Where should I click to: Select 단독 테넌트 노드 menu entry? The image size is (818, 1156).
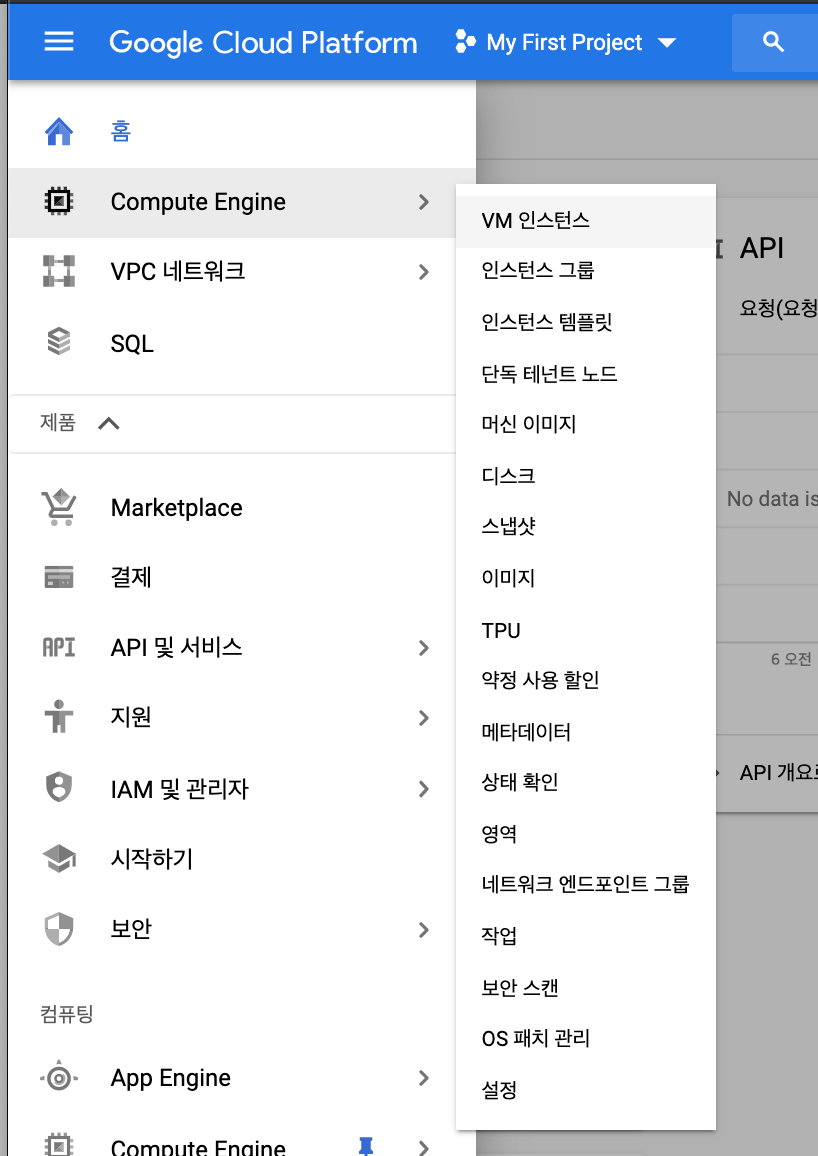point(586,374)
